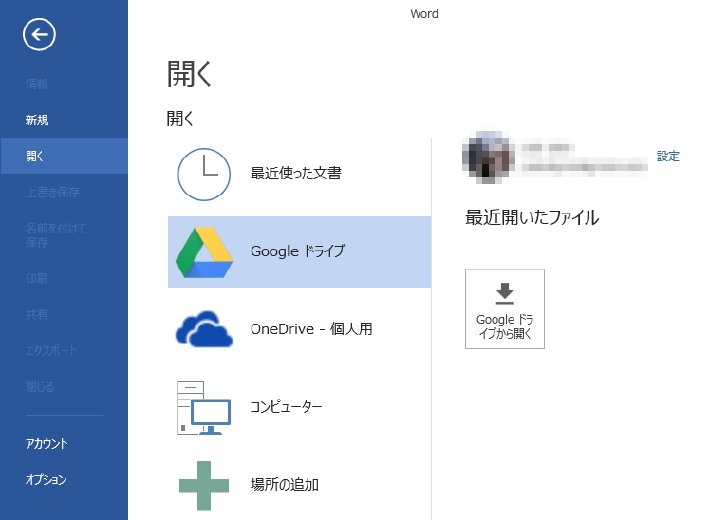Click the Google Drive triangle logo
The image size is (728, 520).
pyautogui.click(x=204, y=252)
